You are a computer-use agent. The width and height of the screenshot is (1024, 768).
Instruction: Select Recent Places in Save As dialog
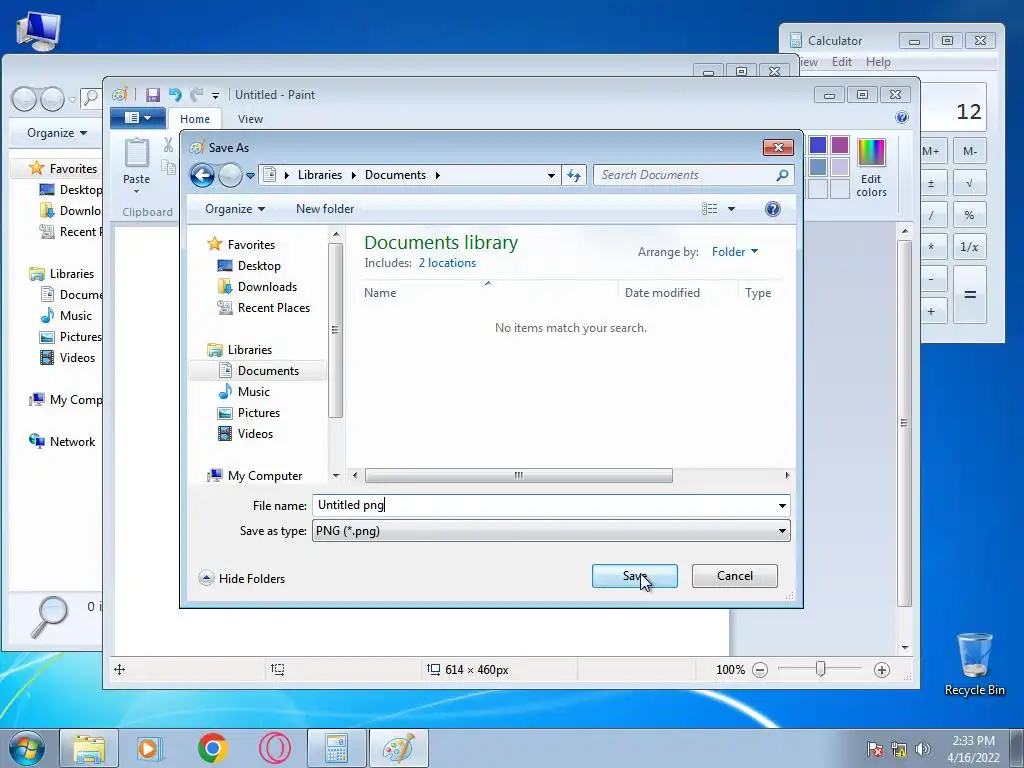(273, 308)
